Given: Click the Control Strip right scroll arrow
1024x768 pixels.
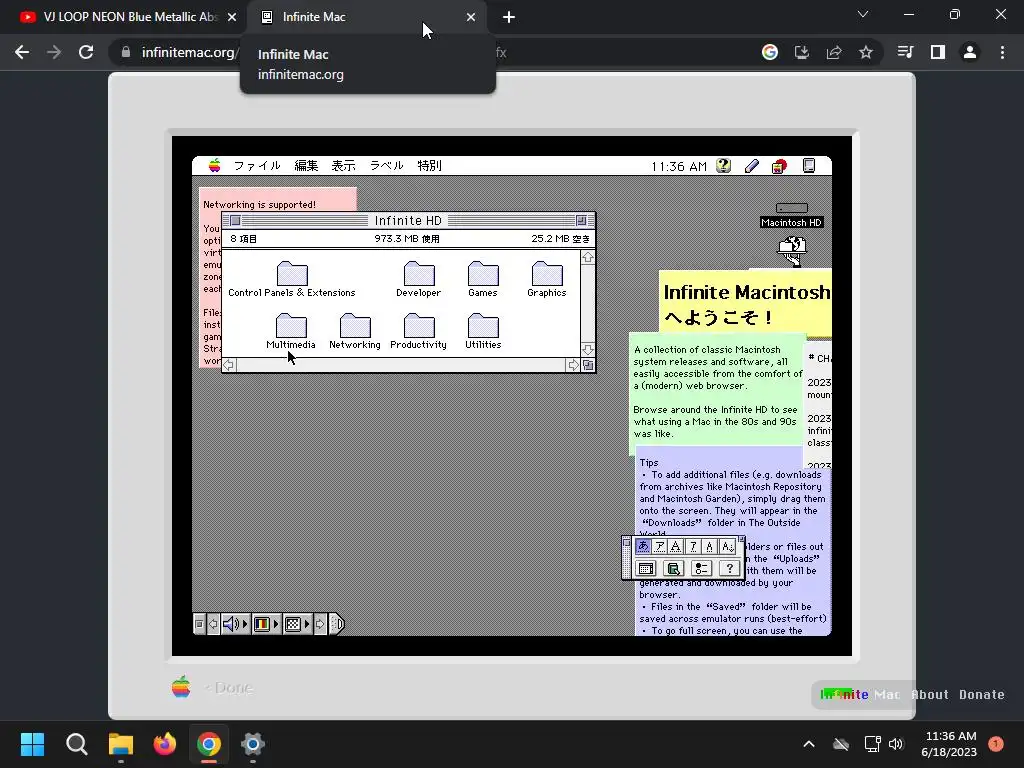Looking at the screenshot, I should [x=320, y=624].
